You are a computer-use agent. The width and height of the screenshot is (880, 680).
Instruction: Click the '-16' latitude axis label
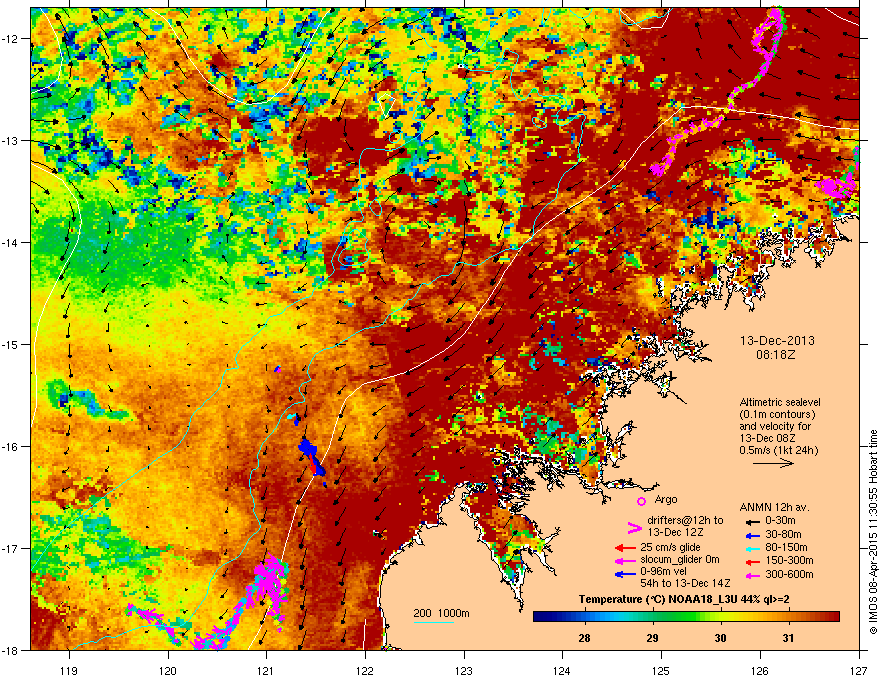pos(11,447)
